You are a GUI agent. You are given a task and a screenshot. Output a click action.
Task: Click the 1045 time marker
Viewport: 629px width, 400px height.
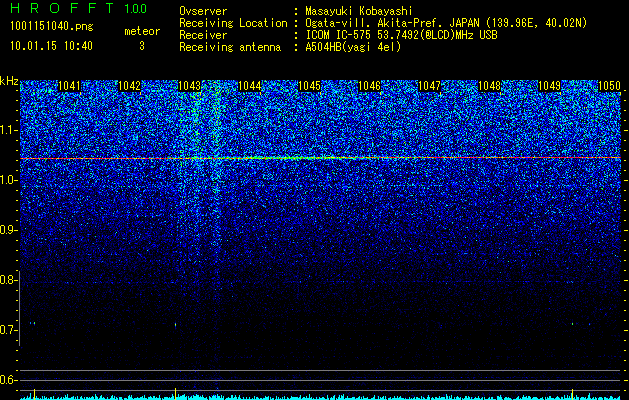pyautogui.click(x=309, y=86)
